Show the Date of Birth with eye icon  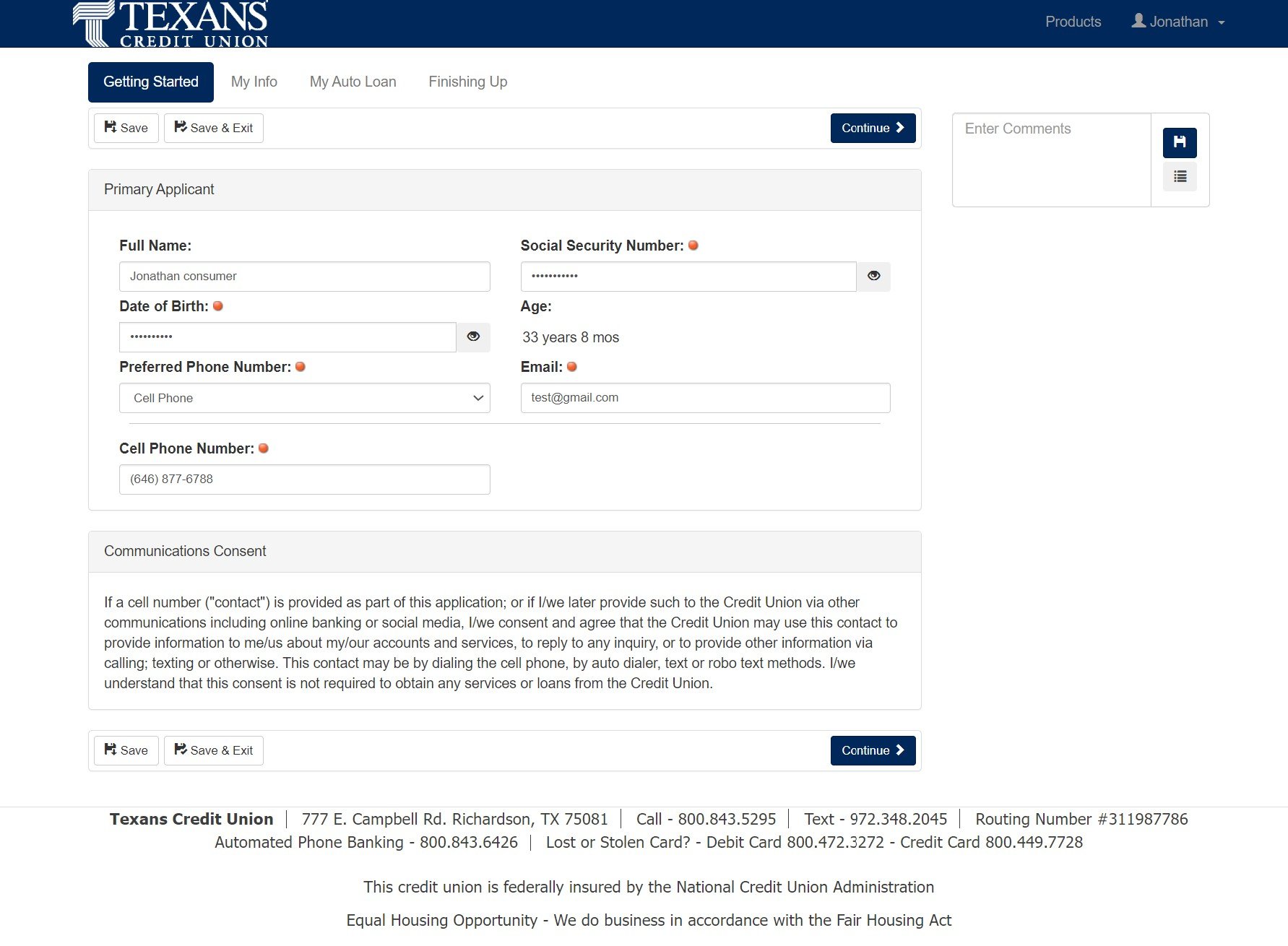point(473,337)
